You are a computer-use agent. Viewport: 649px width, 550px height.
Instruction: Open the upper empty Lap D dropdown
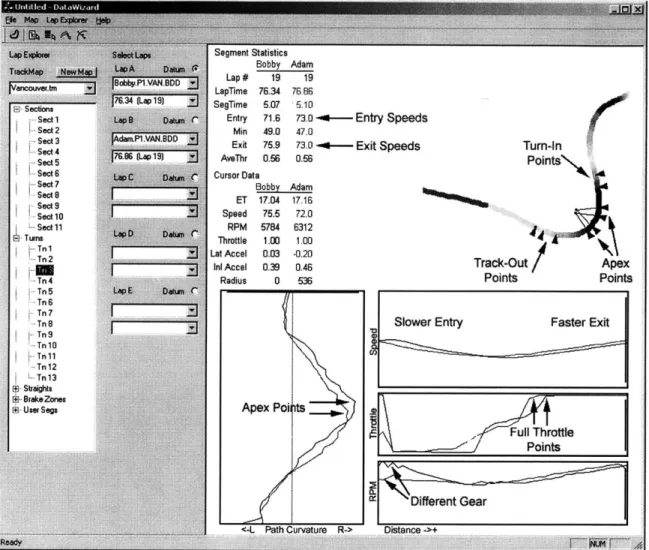pos(192,252)
